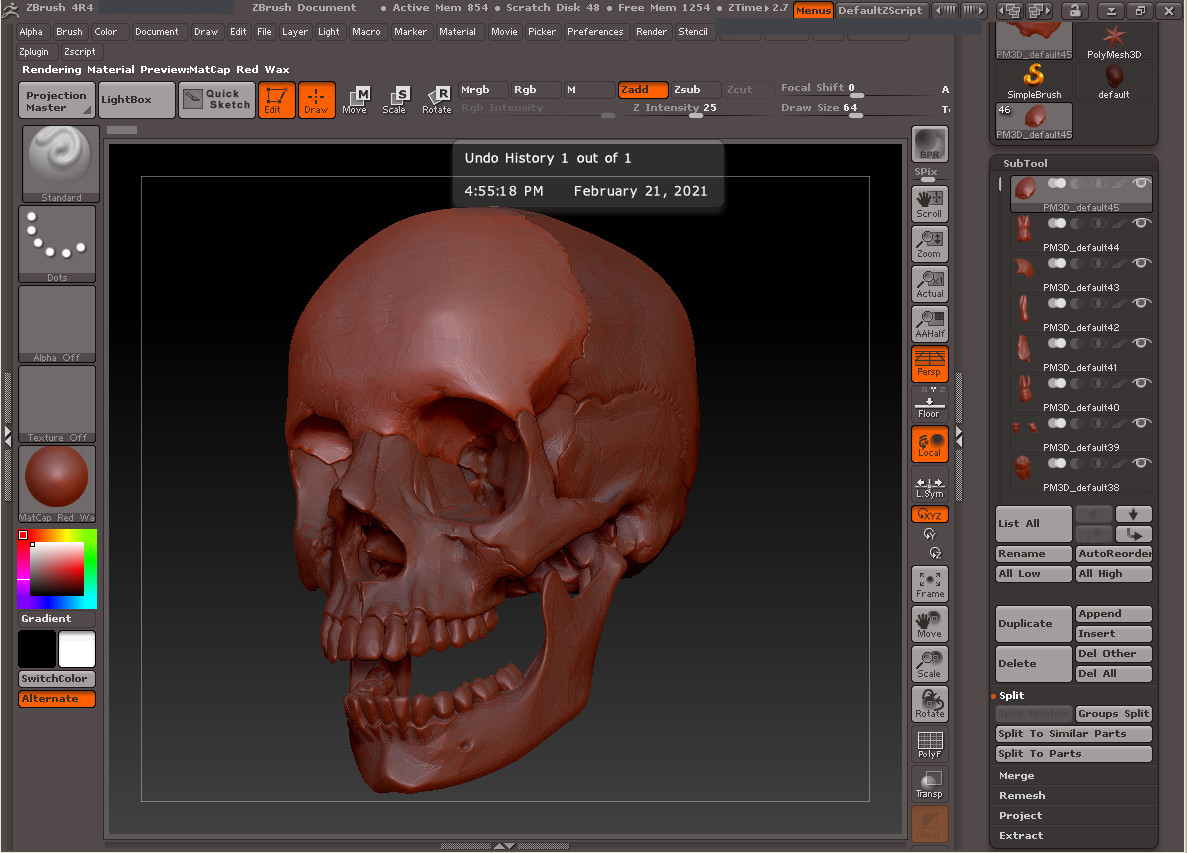This screenshot has height=853, width=1187.
Task: Click the black secondary color swatch
Action: coord(37,649)
